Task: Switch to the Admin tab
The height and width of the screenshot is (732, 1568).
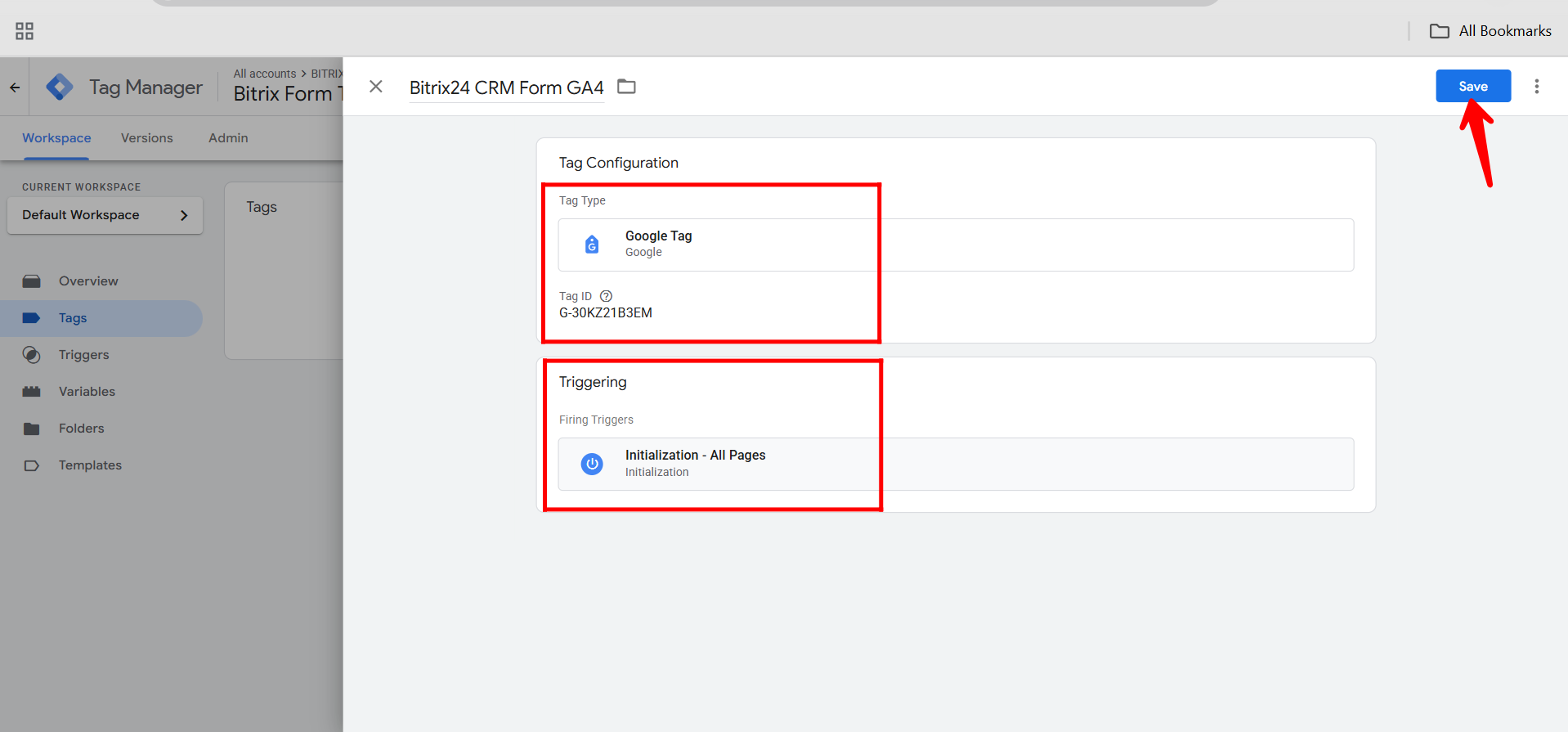Action: (228, 138)
